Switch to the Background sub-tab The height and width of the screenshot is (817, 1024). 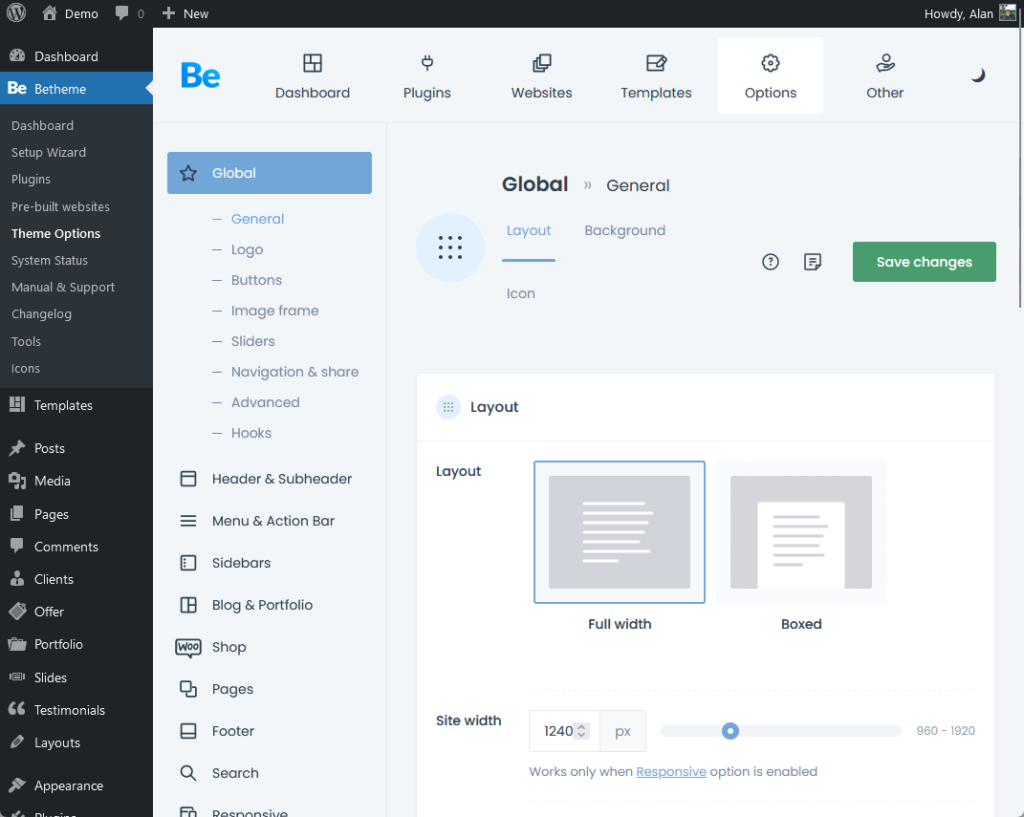625,231
